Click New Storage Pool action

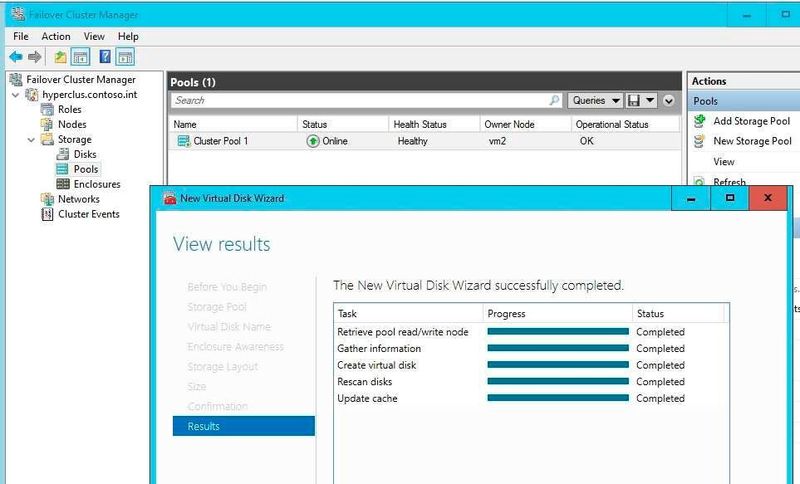752,141
